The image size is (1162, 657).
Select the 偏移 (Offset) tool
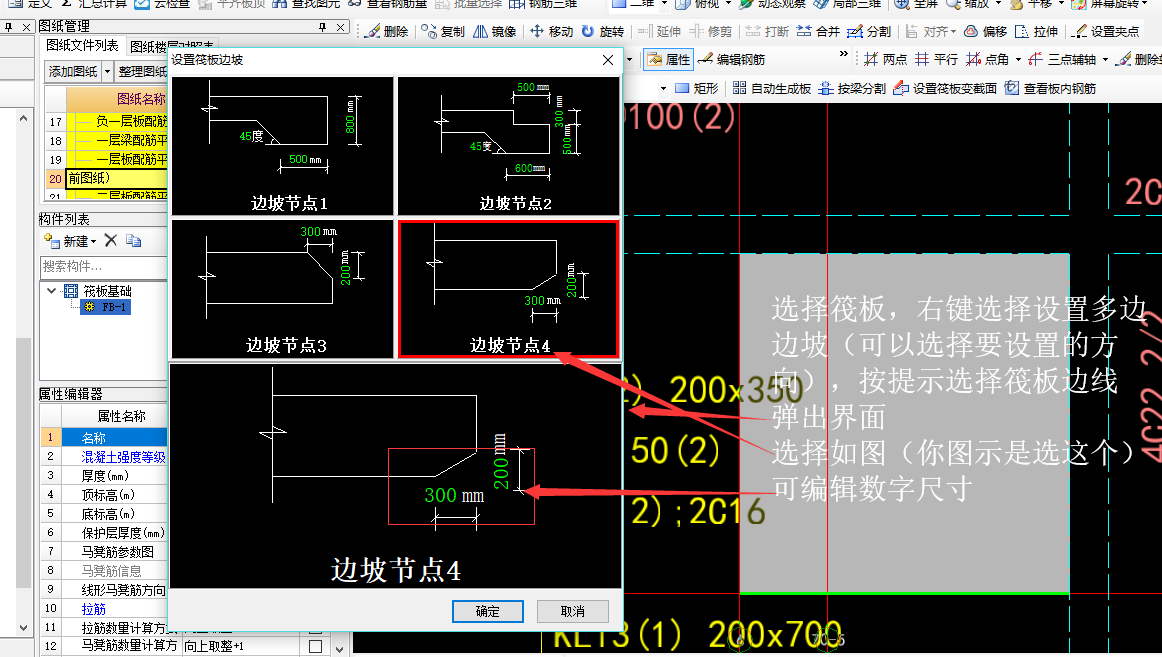(x=985, y=32)
